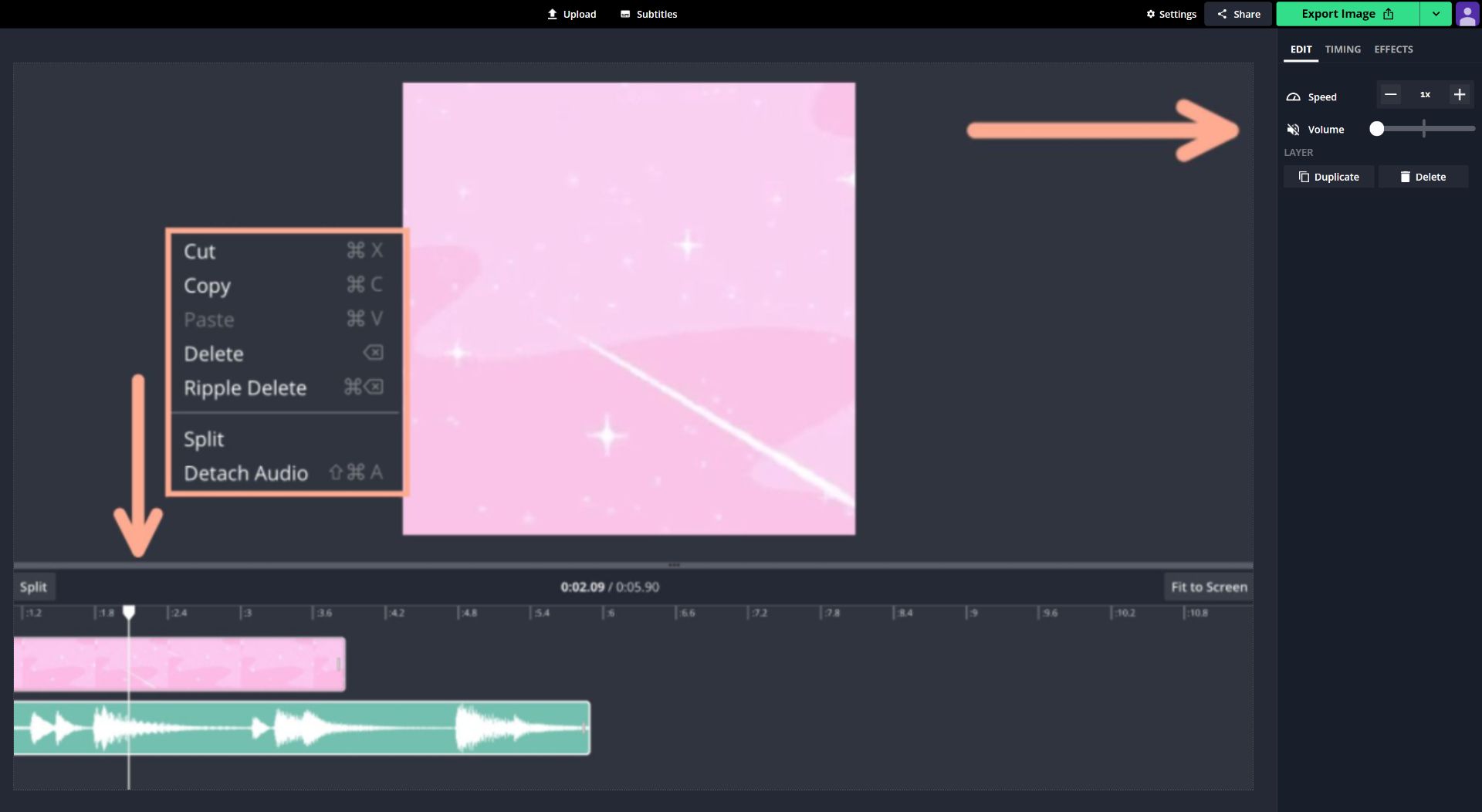Increase speed with the plus icon
1482x812 pixels.
tap(1459, 94)
